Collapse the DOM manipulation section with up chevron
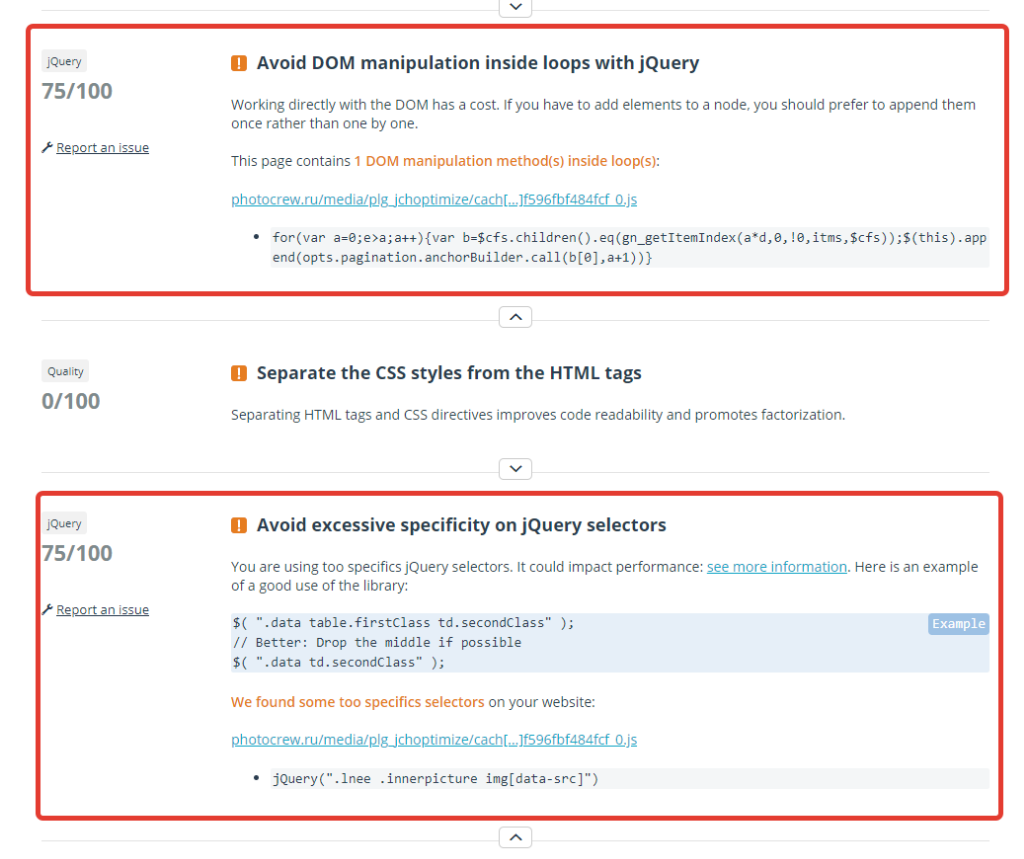 point(515,317)
